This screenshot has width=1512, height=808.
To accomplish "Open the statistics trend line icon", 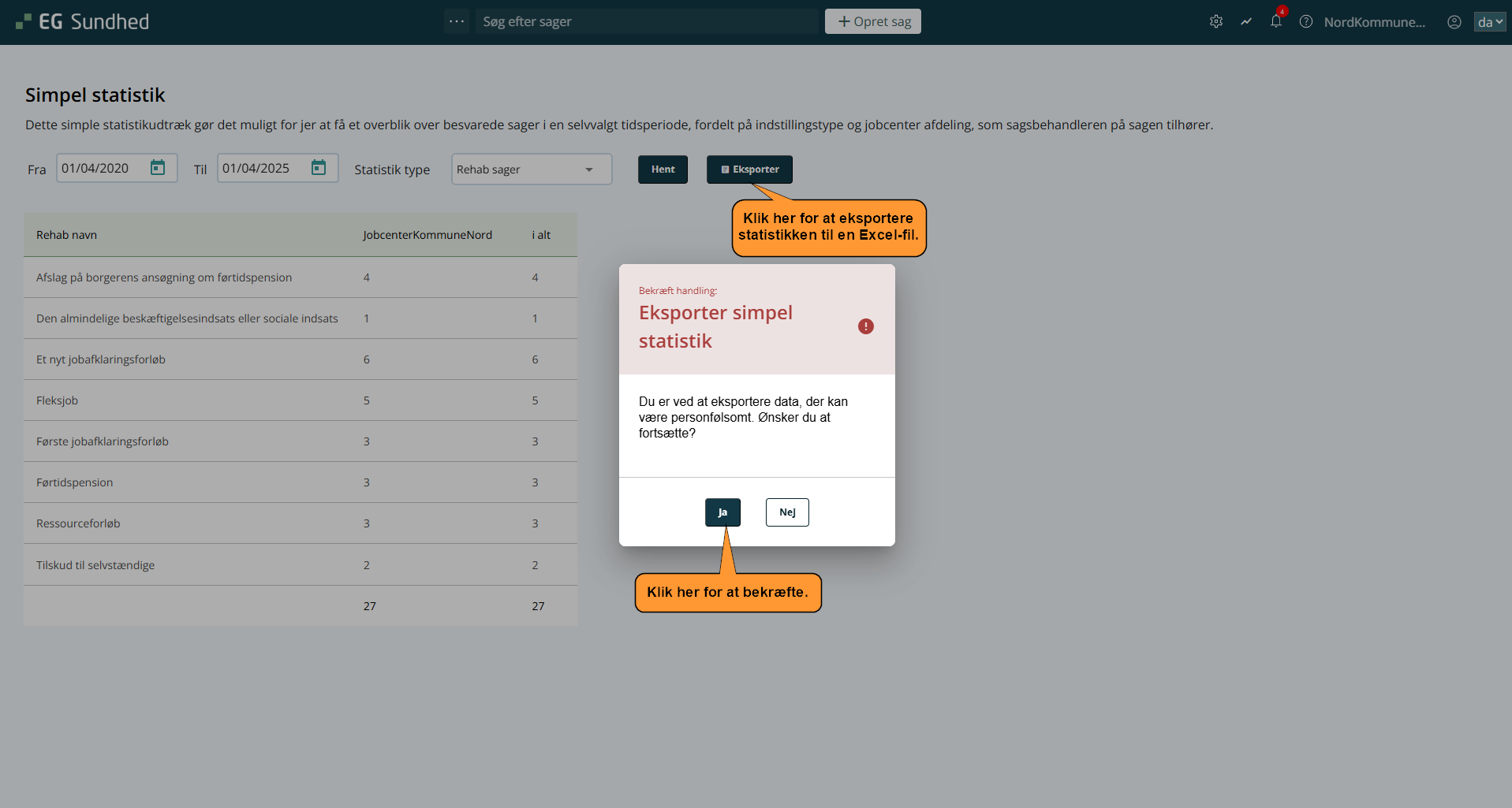I will coord(1245,22).
